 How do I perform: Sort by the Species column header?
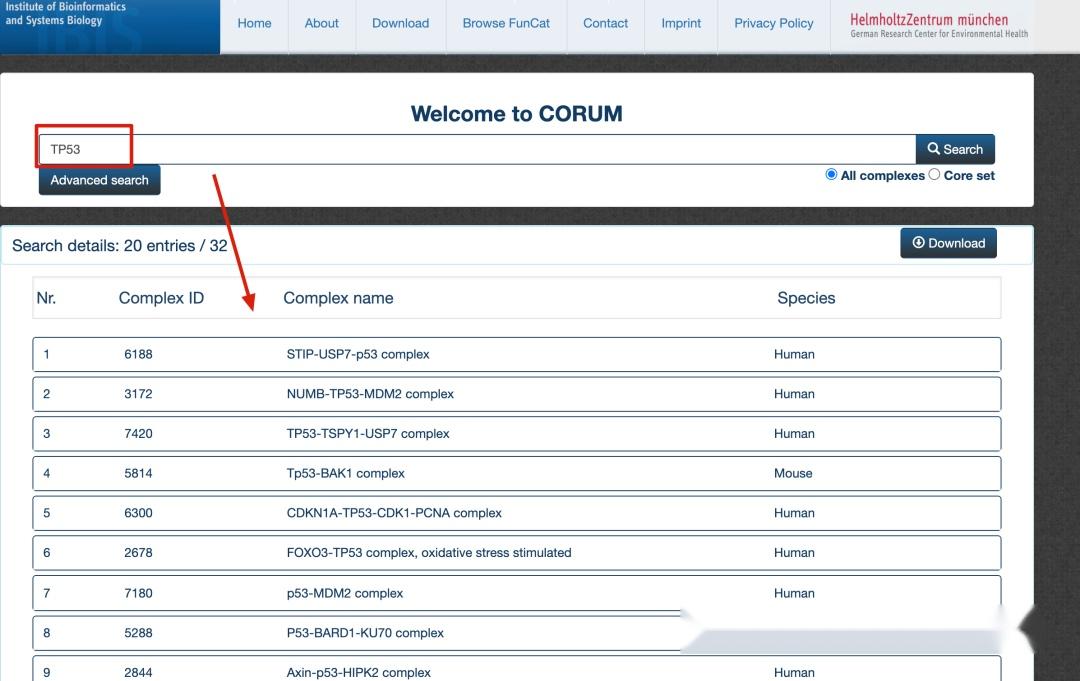[x=807, y=298]
